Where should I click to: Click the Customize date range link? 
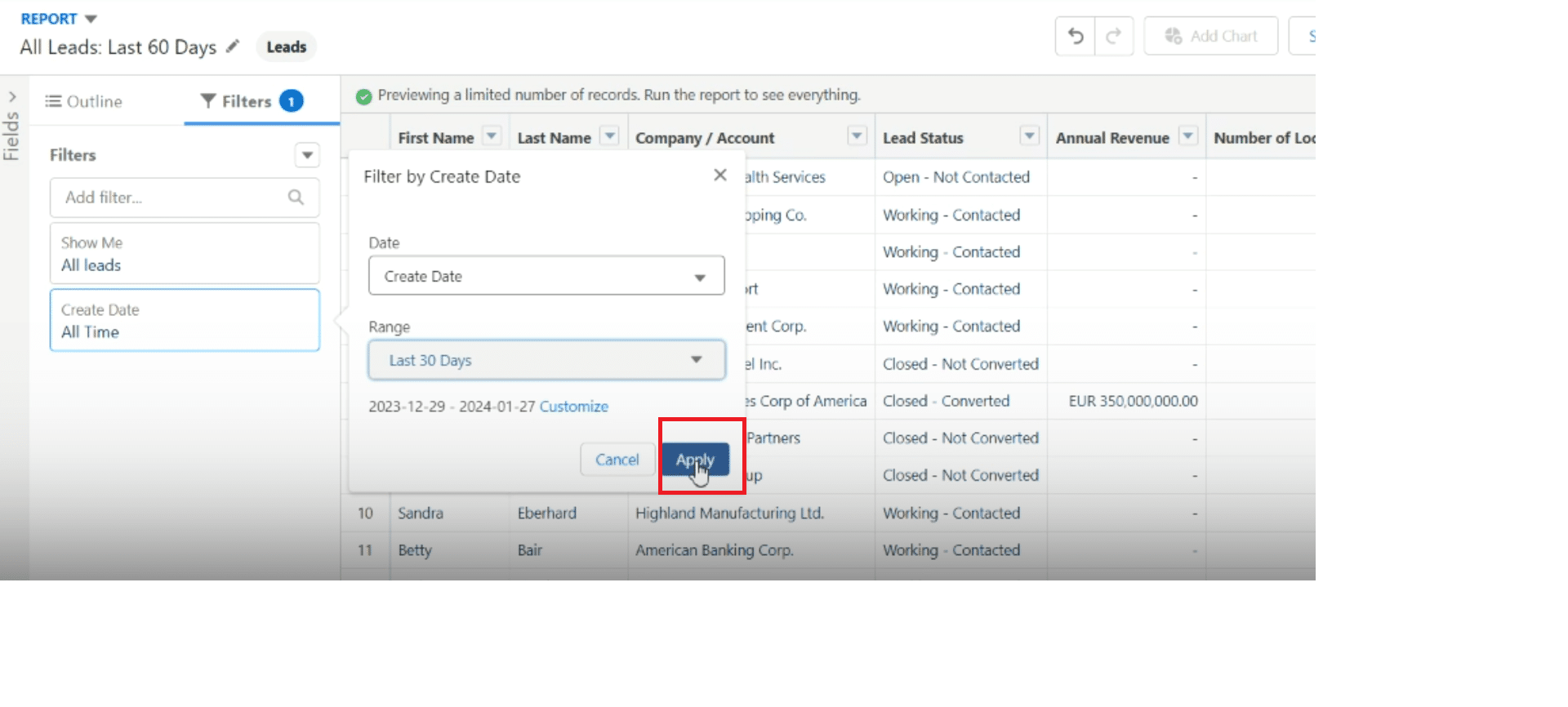coord(573,407)
